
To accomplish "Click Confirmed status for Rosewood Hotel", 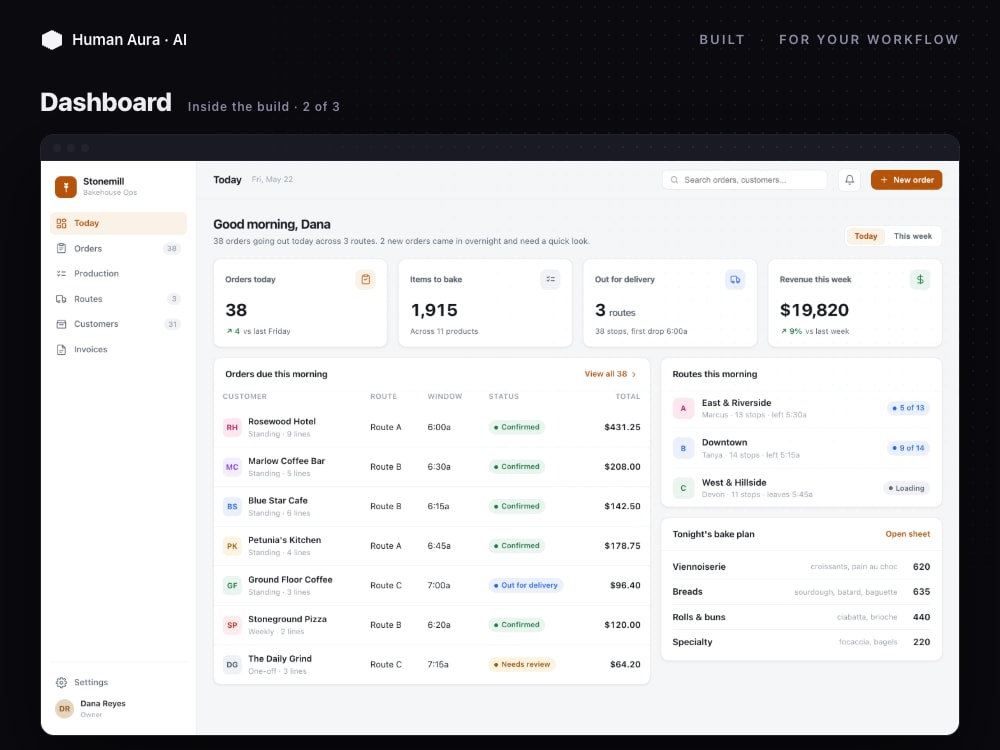I will (517, 427).
